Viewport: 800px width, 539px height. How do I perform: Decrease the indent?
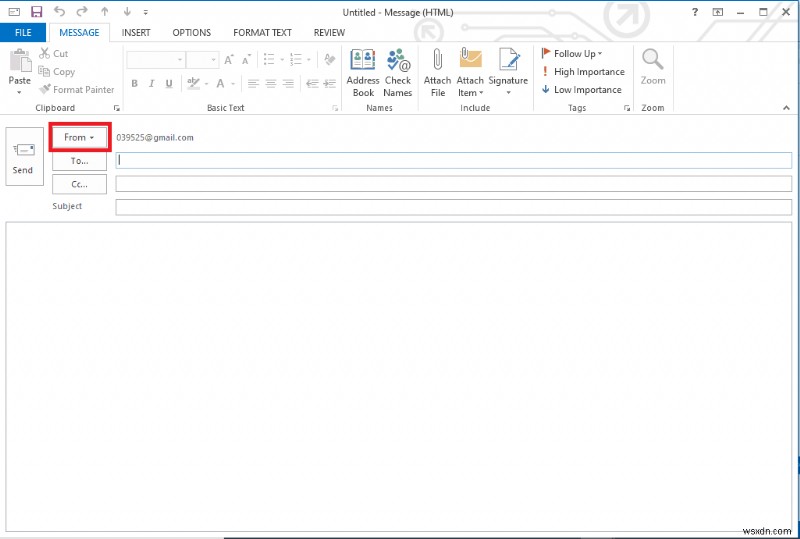tap(312, 83)
